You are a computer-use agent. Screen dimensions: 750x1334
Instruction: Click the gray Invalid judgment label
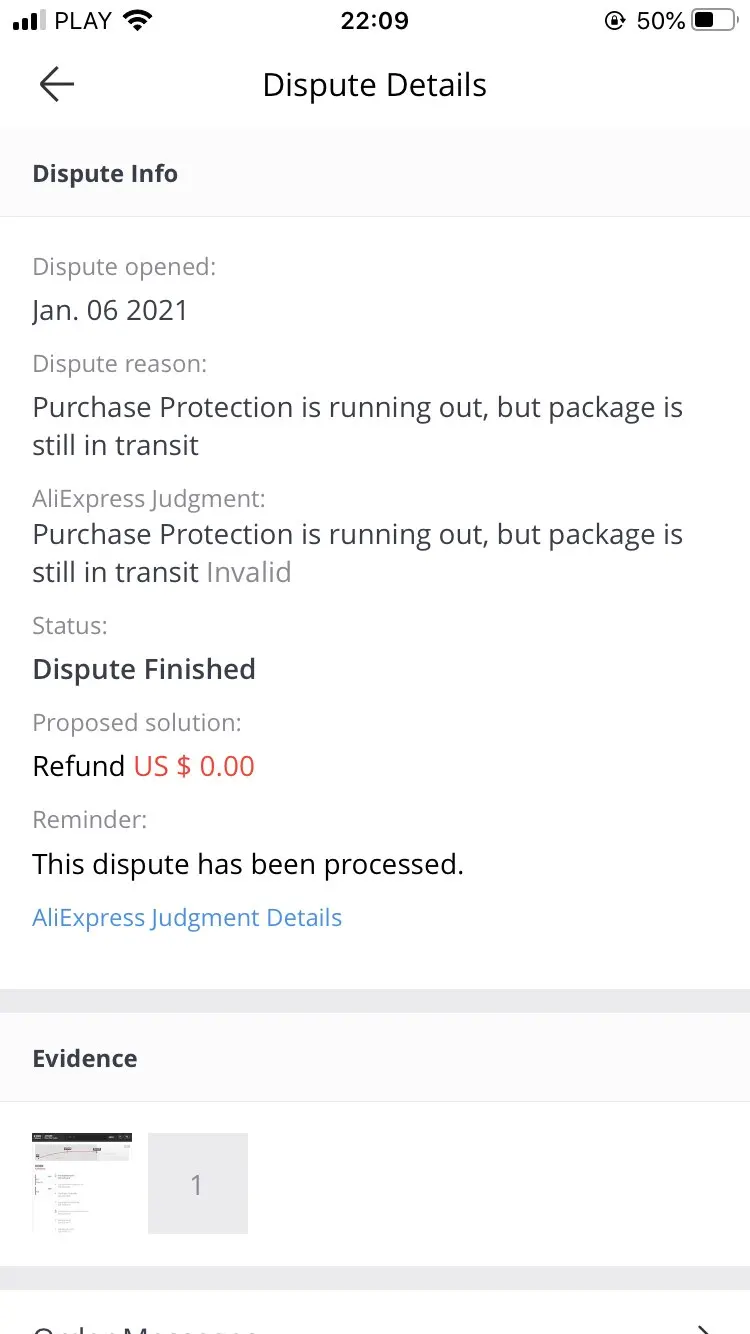[249, 572]
